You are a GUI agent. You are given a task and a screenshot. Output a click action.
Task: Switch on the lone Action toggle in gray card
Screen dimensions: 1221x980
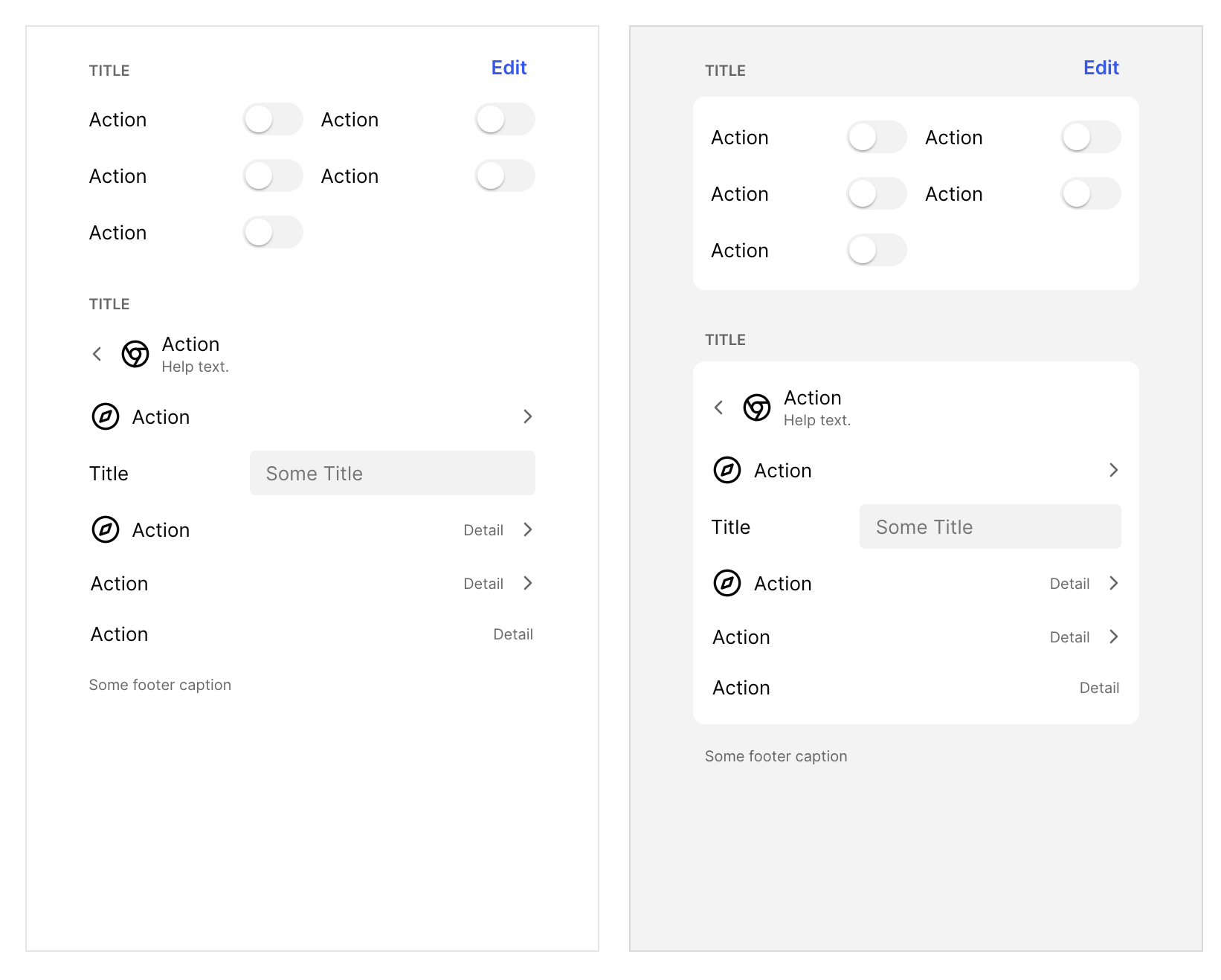pos(877,251)
